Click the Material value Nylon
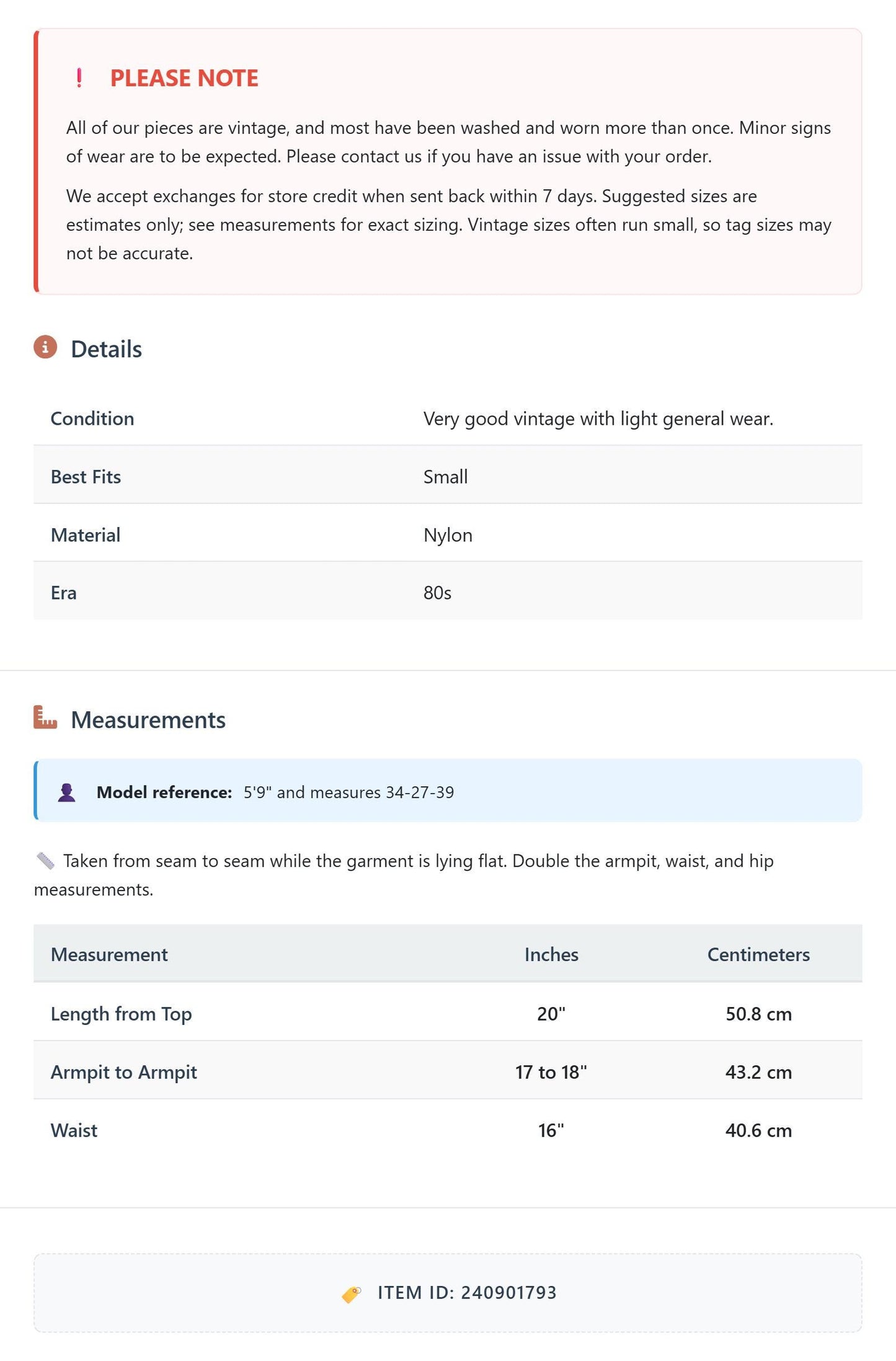The image size is (896, 1361). point(448,535)
